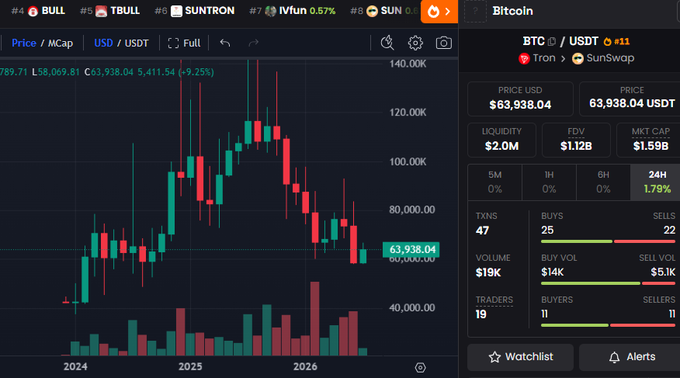Select #6 SUNTRON trending token
This screenshot has height=378, width=680.
[194, 11]
